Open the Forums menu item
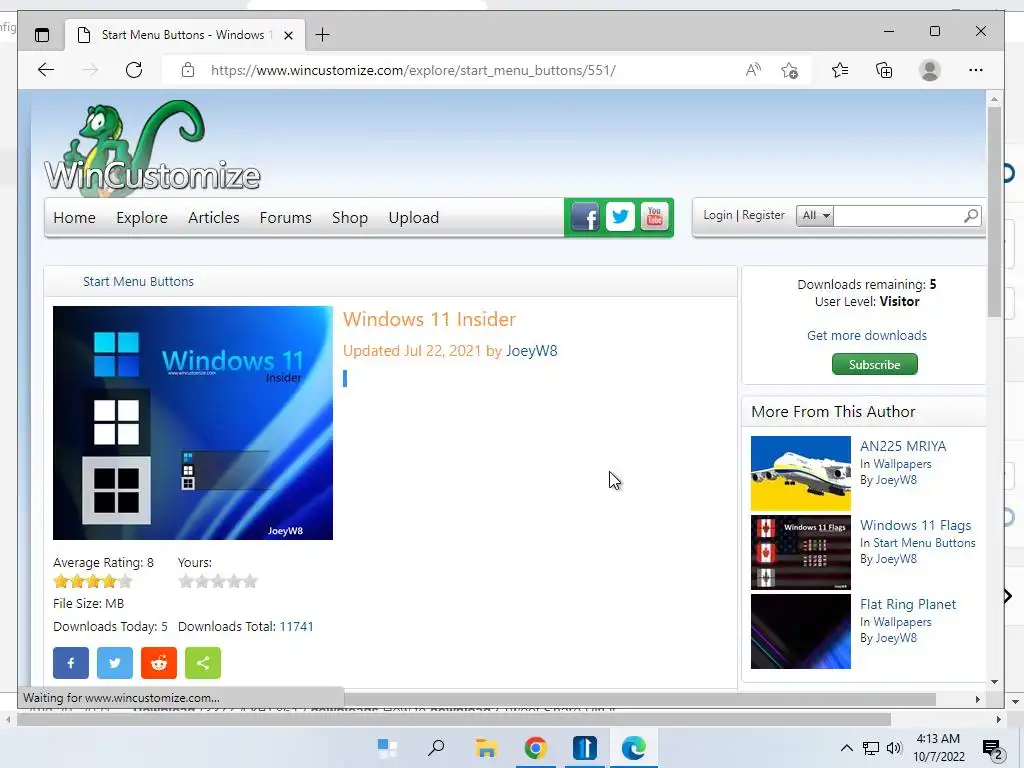The width and height of the screenshot is (1024, 768). click(285, 217)
